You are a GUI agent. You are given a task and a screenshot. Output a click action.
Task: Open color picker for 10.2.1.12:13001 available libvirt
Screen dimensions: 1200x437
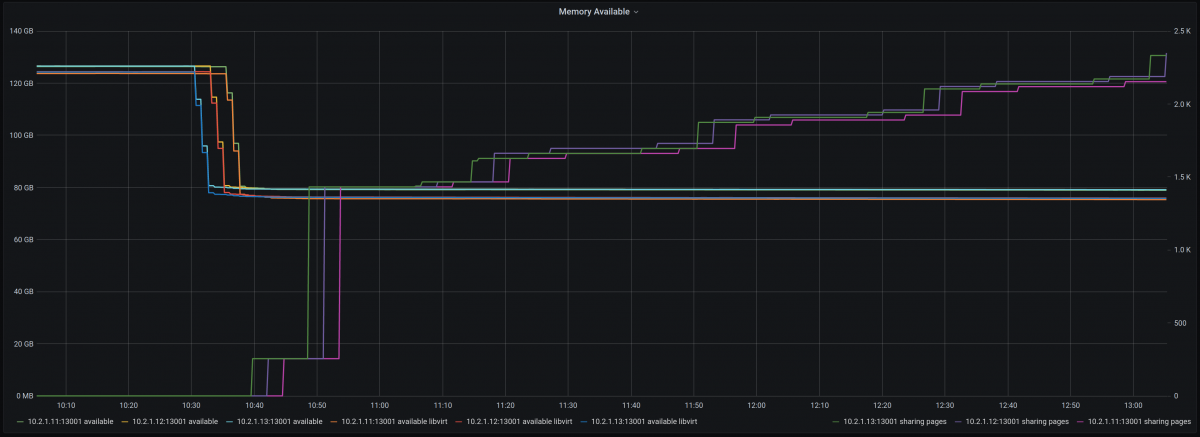(459, 423)
